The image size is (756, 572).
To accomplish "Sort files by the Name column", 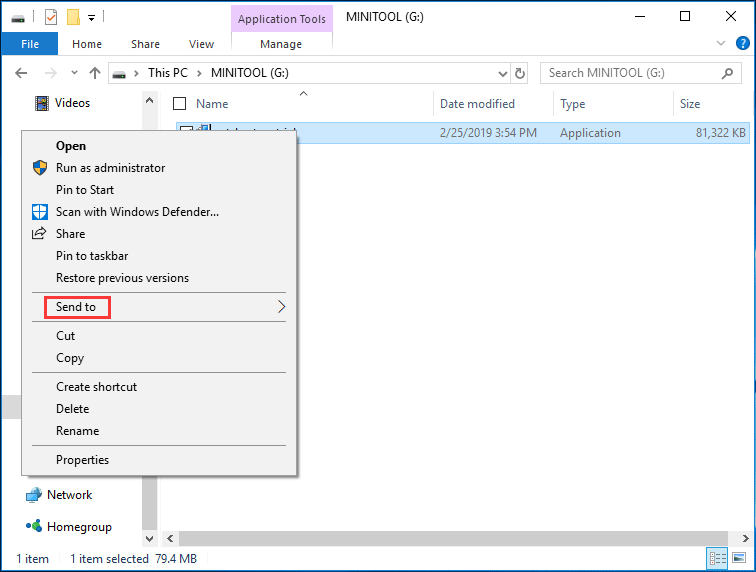I will (212, 104).
